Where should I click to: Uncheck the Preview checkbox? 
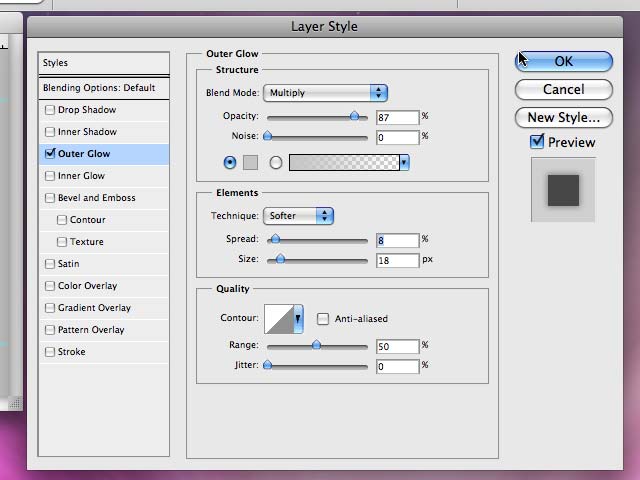point(538,143)
